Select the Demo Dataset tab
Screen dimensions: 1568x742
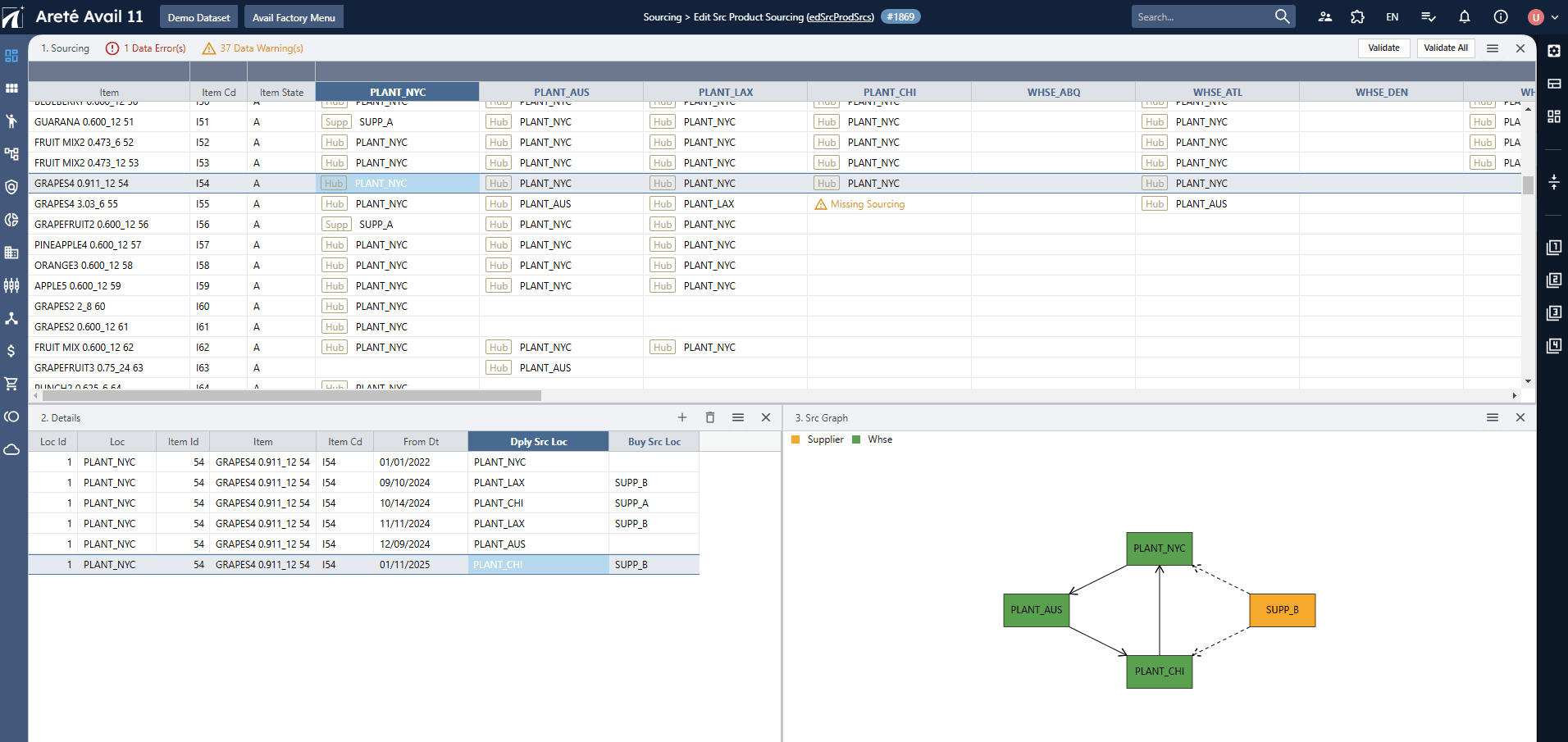pos(198,17)
